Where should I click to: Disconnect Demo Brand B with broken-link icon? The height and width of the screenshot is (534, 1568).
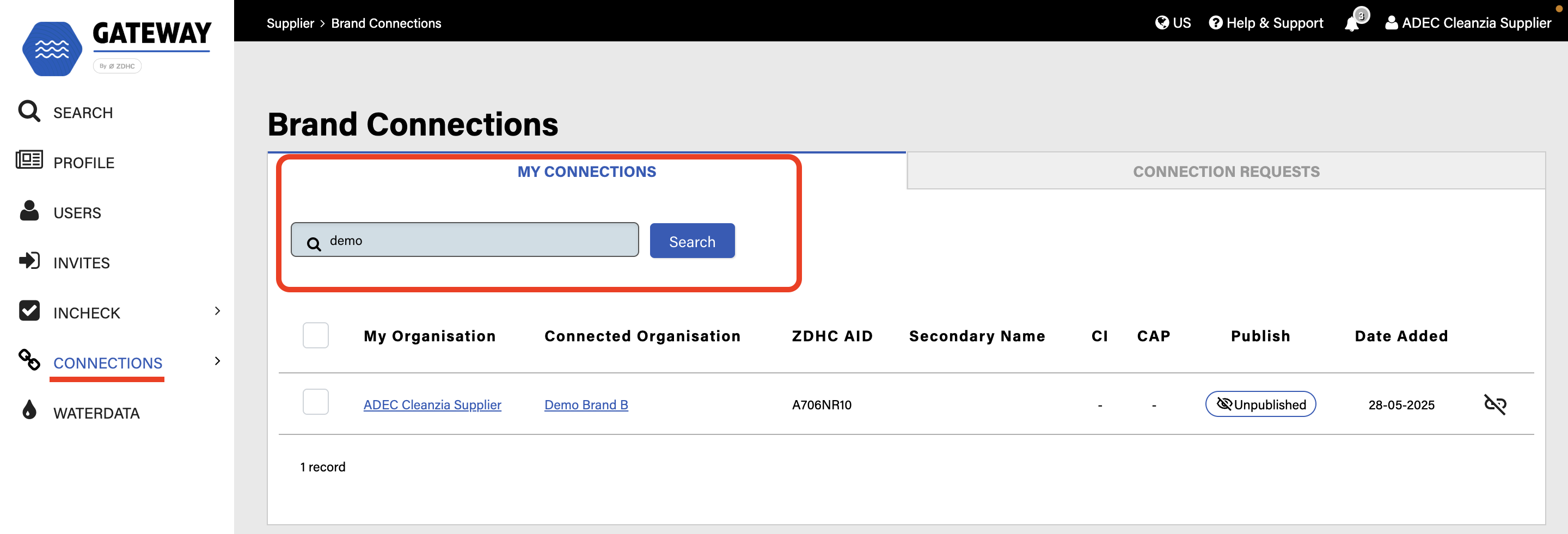pos(1494,404)
